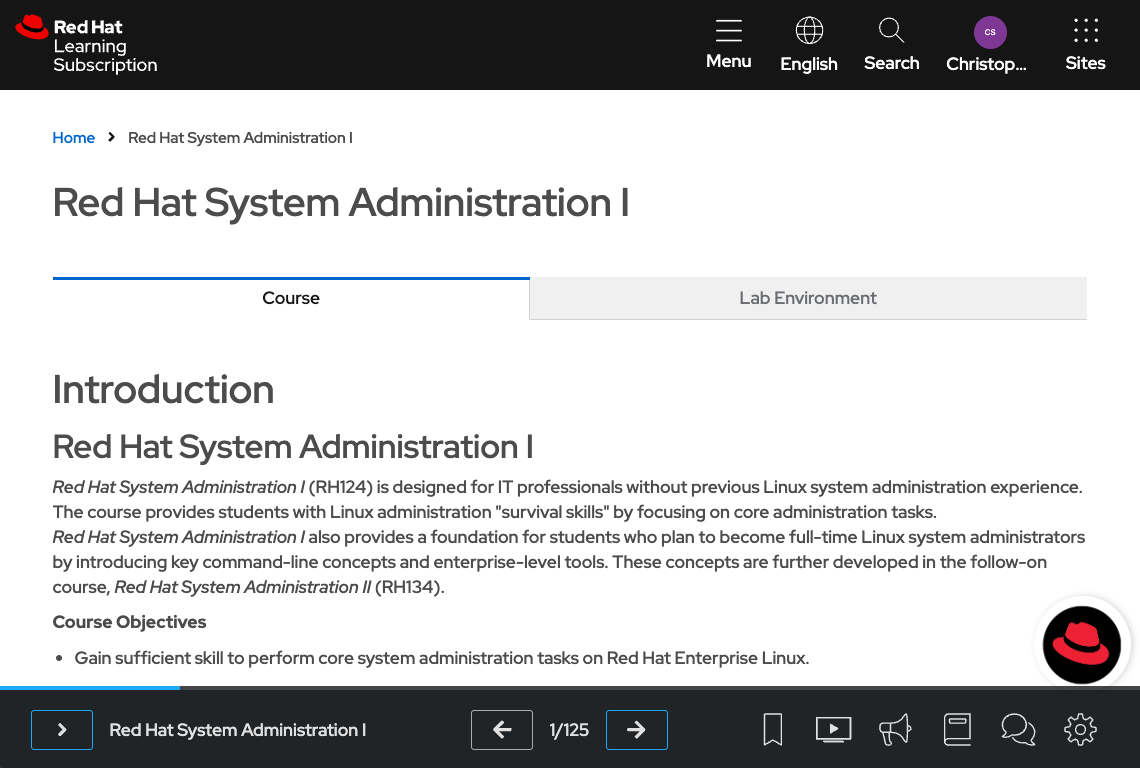
Task: Open the video resources player icon
Action: (x=834, y=729)
